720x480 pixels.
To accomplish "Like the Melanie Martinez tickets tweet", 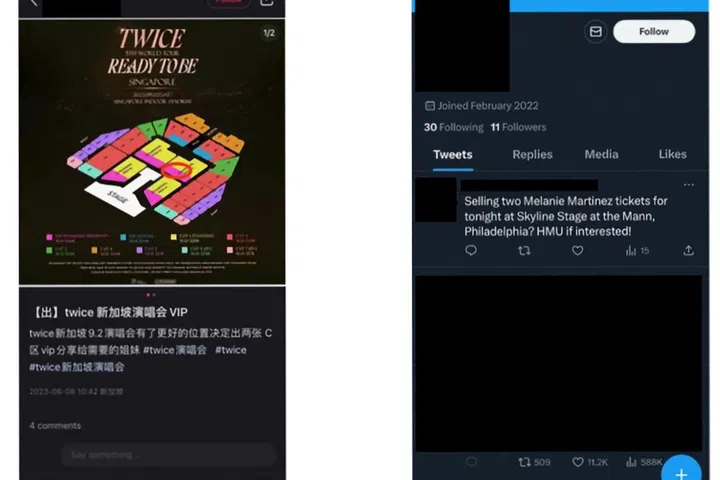I will click(577, 250).
